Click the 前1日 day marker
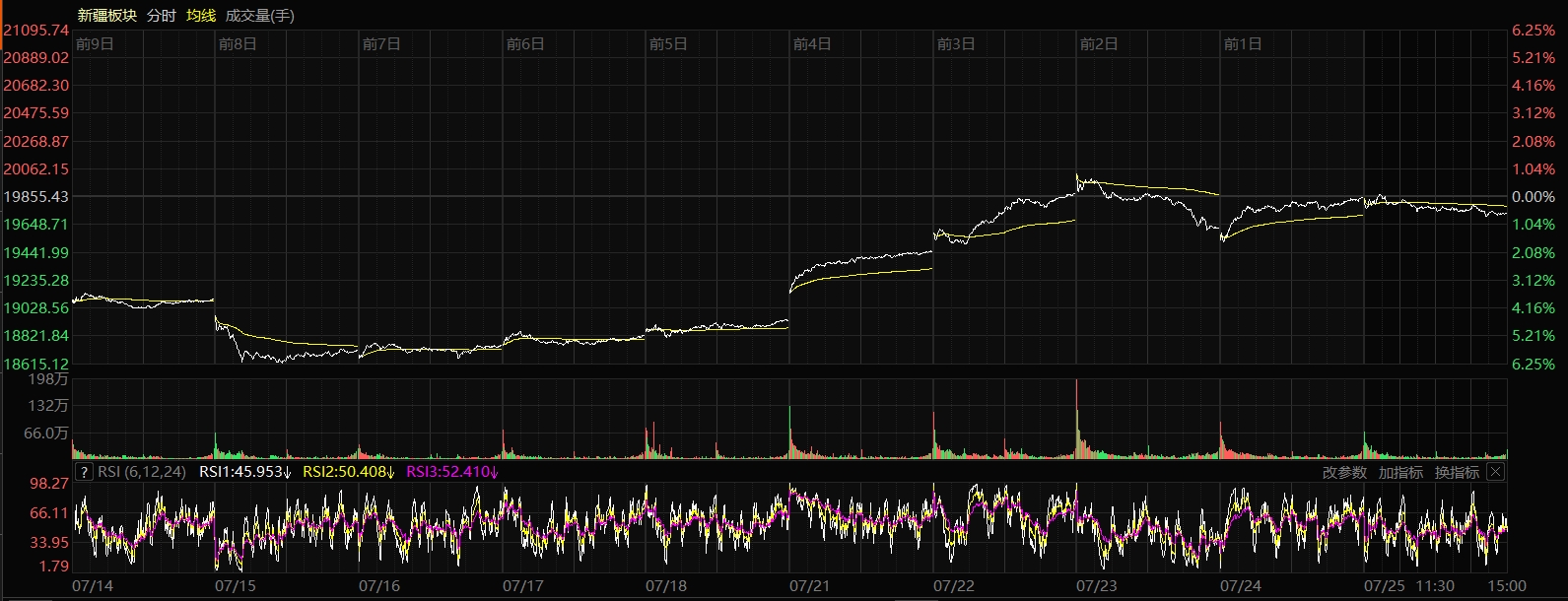Screen dimensions: 1568x601 1243,44
